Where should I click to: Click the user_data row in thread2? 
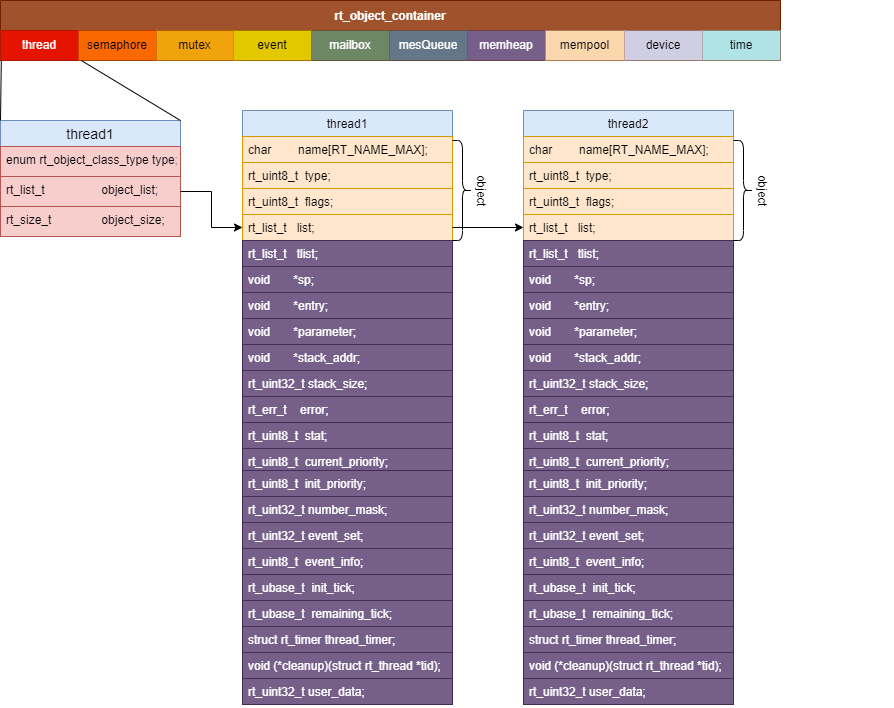click(628, 691)
